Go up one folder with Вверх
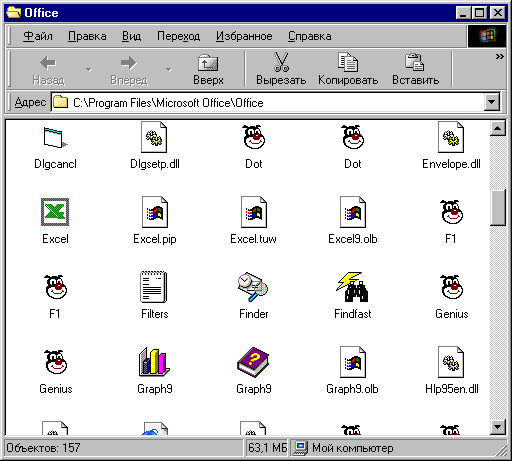This screenshot has height=461, width=512. click(208, 70)
